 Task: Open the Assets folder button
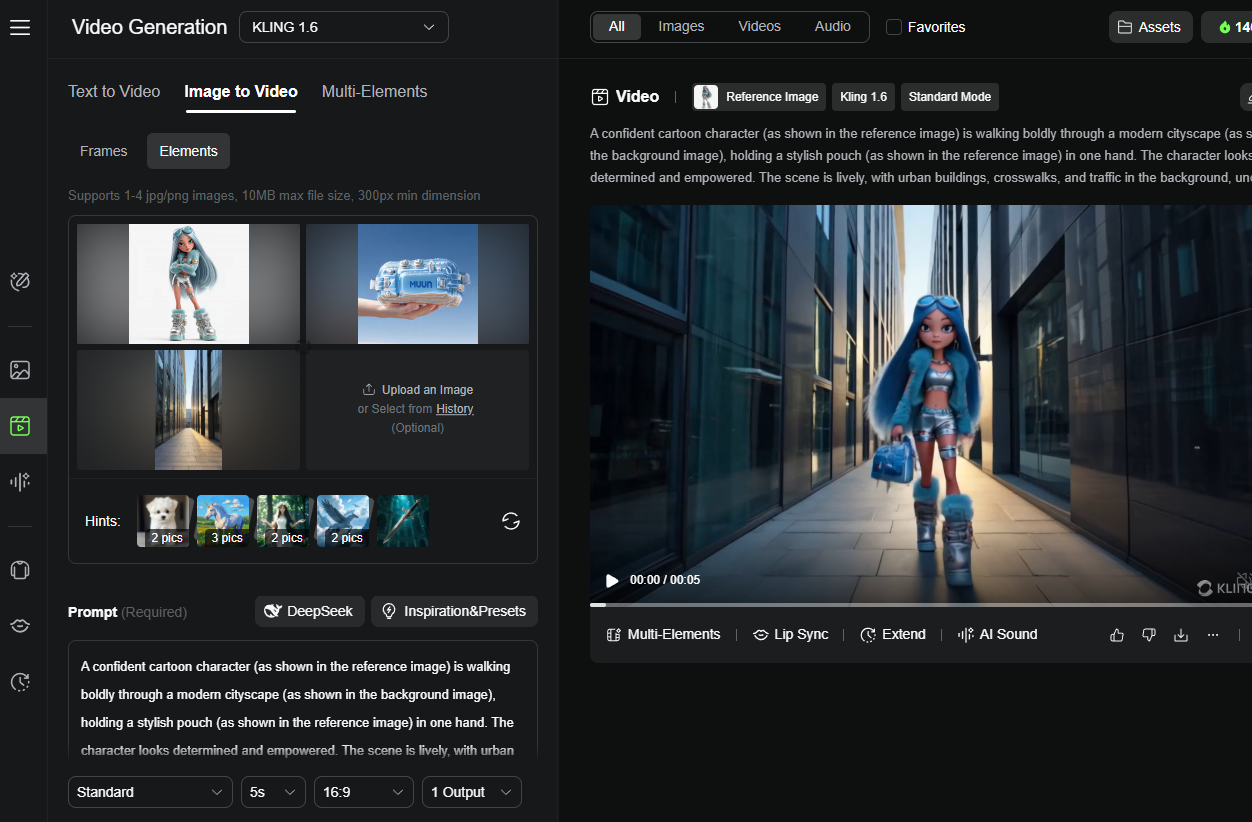(x=1149, y=27)
